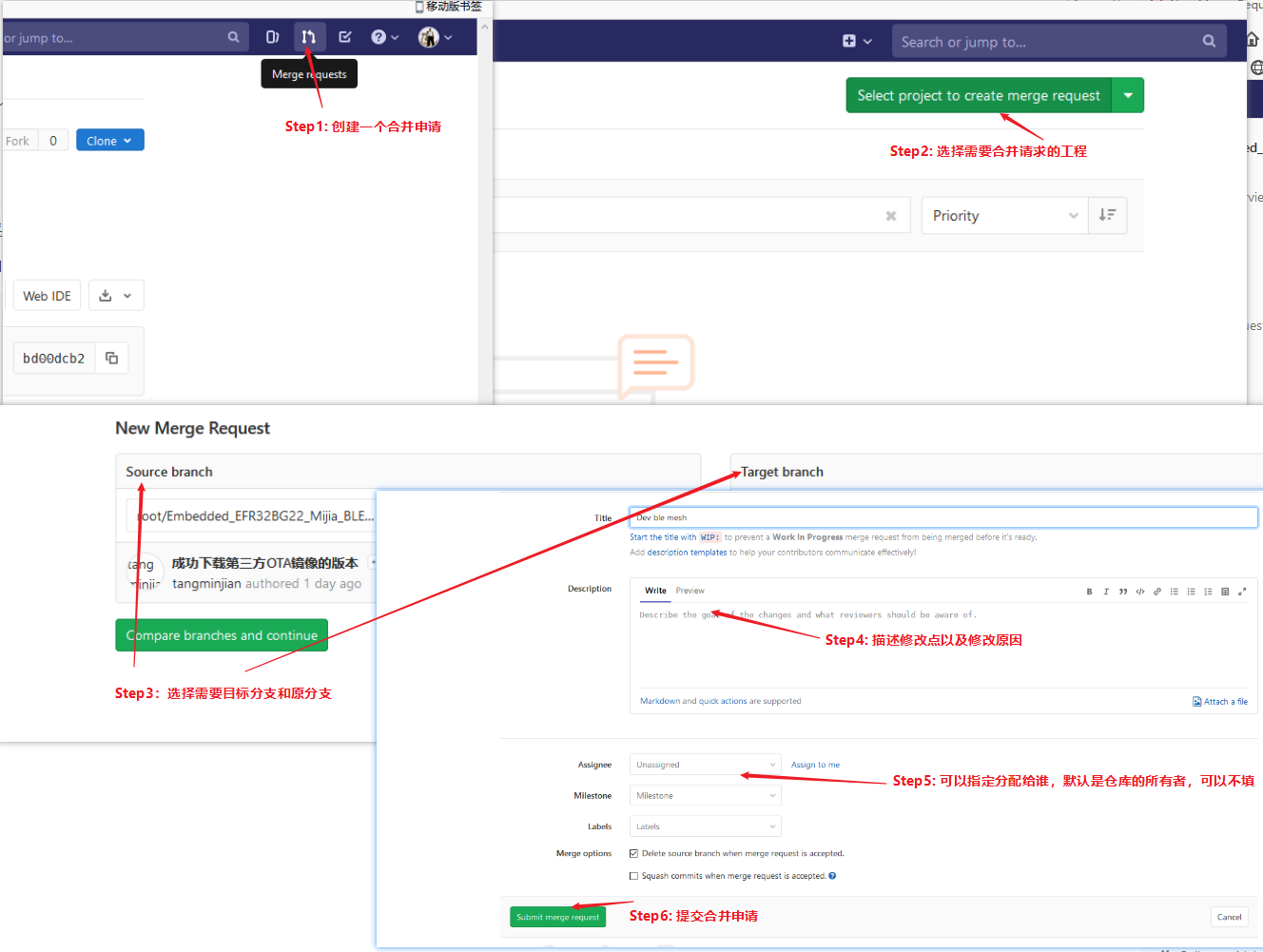Apply italic formatting in description editor
Screen dimensions: 1263x952
coord(1106,592)
